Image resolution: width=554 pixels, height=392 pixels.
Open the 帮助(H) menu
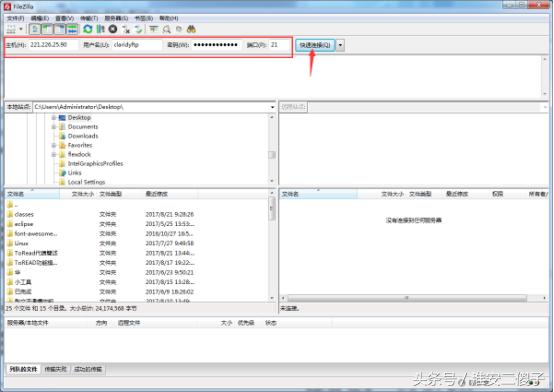click(169, 18)
